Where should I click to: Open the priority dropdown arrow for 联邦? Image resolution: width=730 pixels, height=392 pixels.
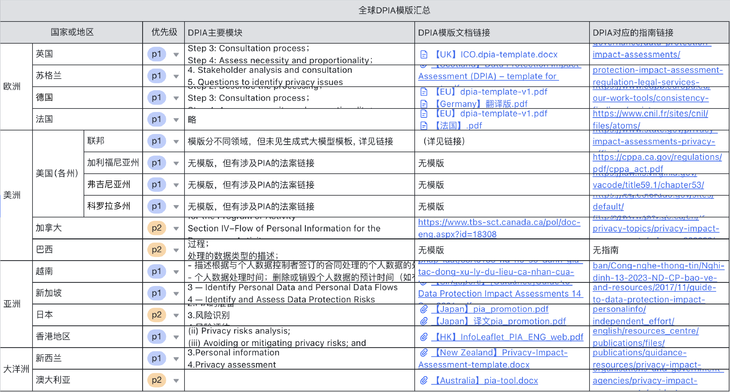point(176,142)
